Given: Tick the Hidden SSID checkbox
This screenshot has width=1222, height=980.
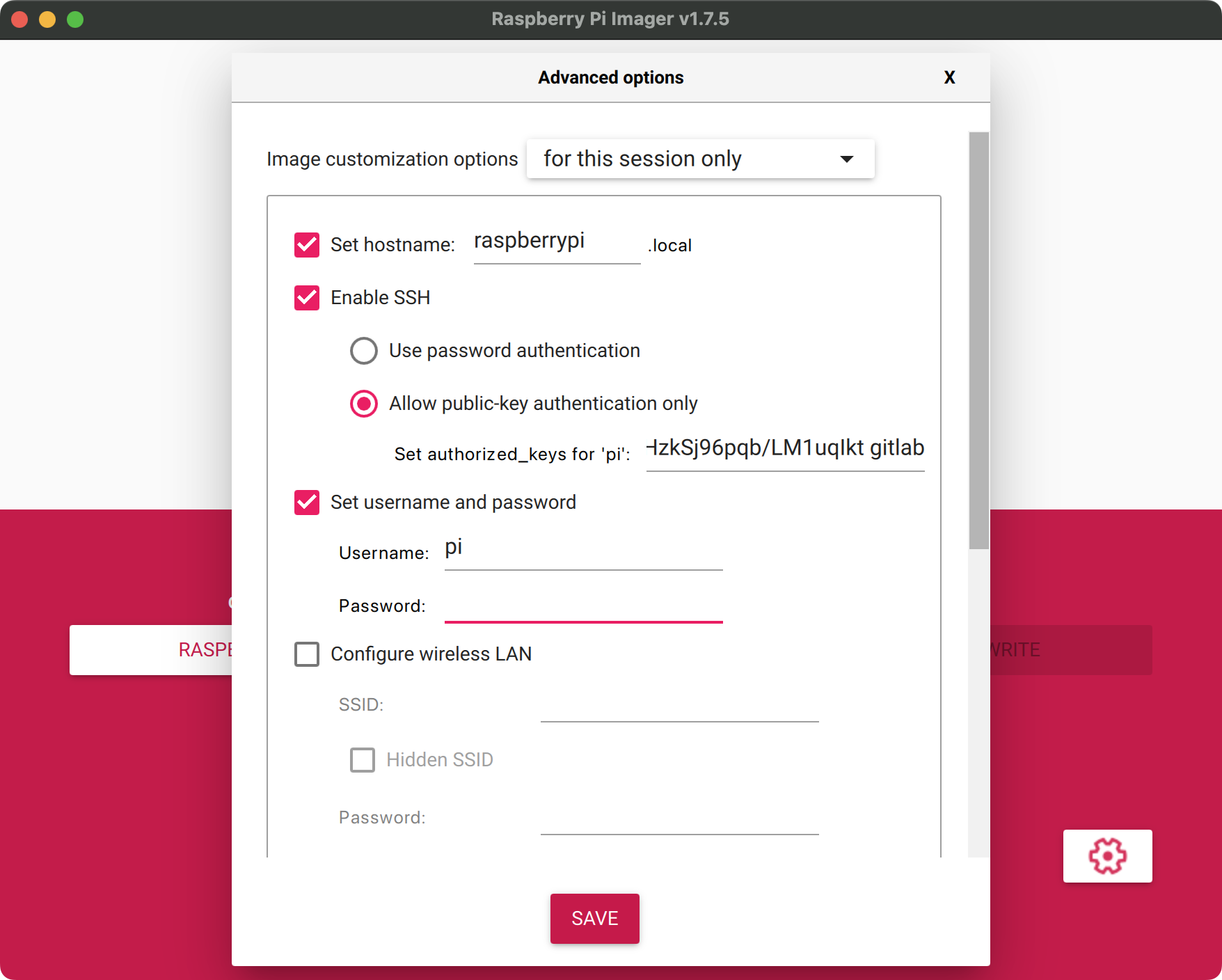Looking at the screenshot, I should (363, 760).
